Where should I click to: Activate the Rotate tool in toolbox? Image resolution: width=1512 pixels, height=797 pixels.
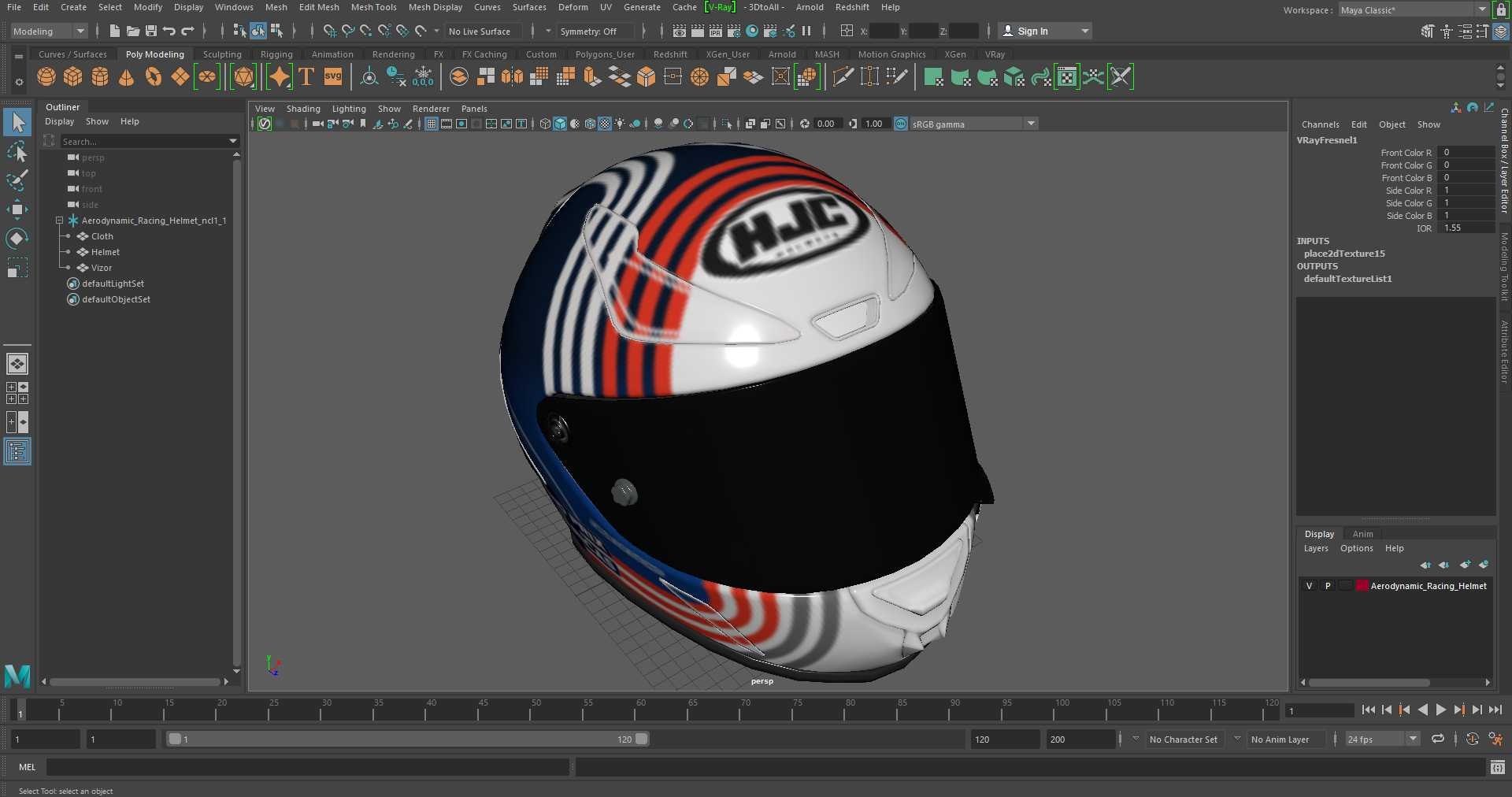tap(17, 238)
